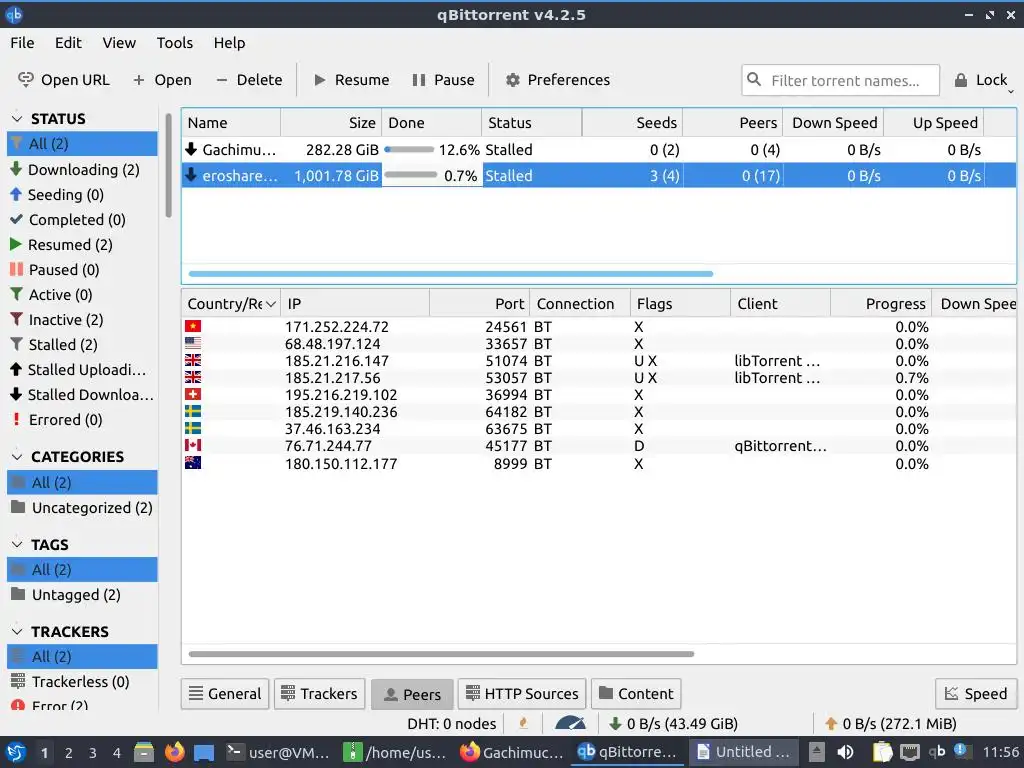Select the Gachimu… torrent row

(598, 150)
